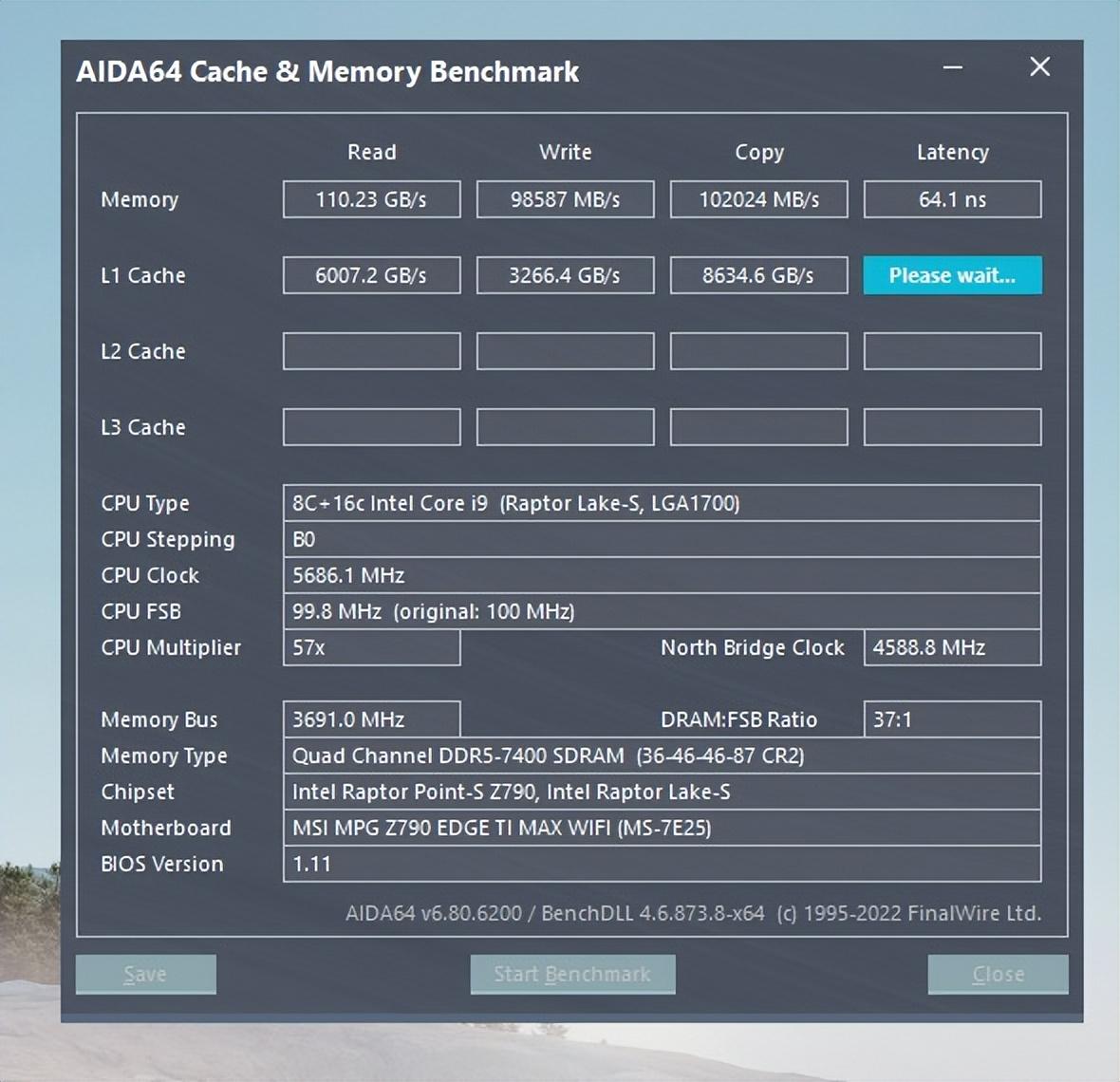The height and width of the screenshot is (1082, 1120).
Task: Click the DRAM:FSB Ratio value 37:1
Action: (x=952, y=719)
